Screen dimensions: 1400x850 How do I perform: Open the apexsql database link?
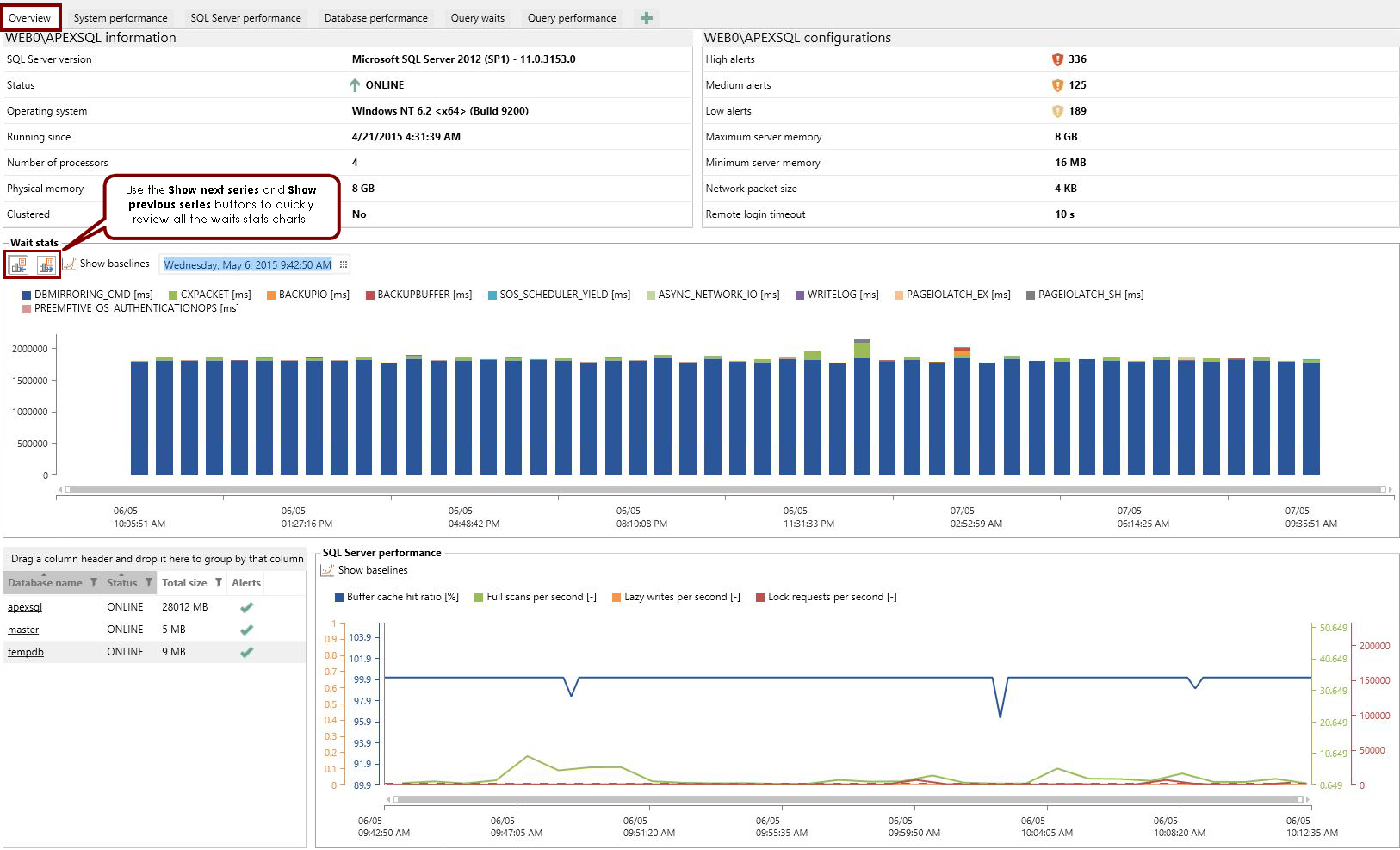(25, 607)
